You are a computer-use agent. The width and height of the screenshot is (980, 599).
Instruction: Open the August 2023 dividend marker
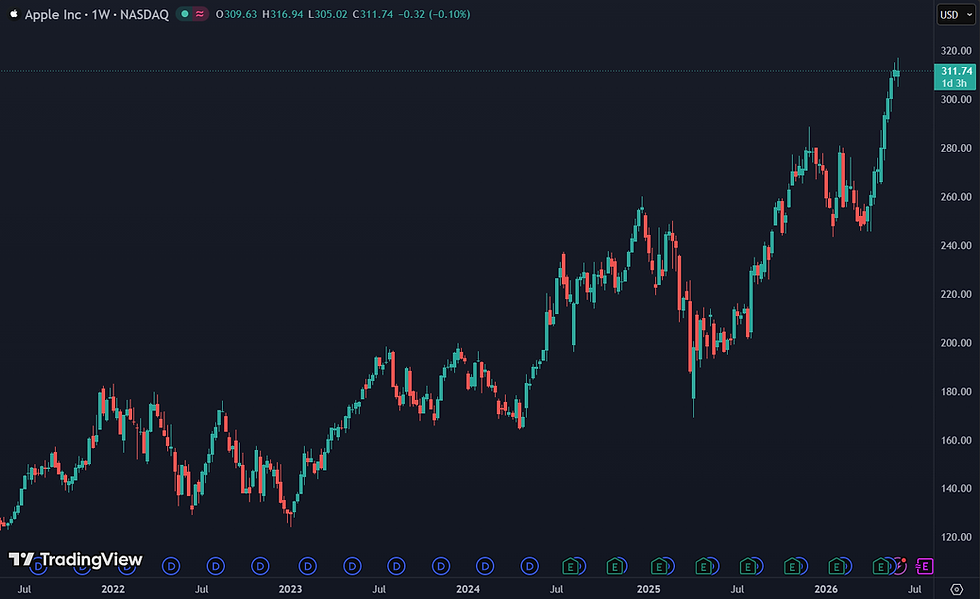[x=396, y=566]
